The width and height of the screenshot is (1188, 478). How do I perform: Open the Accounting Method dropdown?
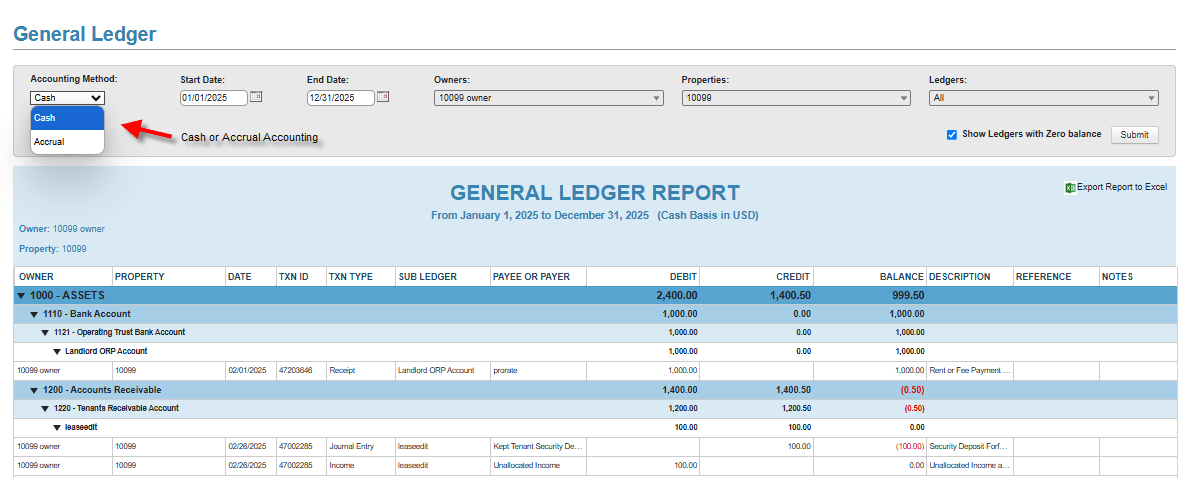coord(67,98)
